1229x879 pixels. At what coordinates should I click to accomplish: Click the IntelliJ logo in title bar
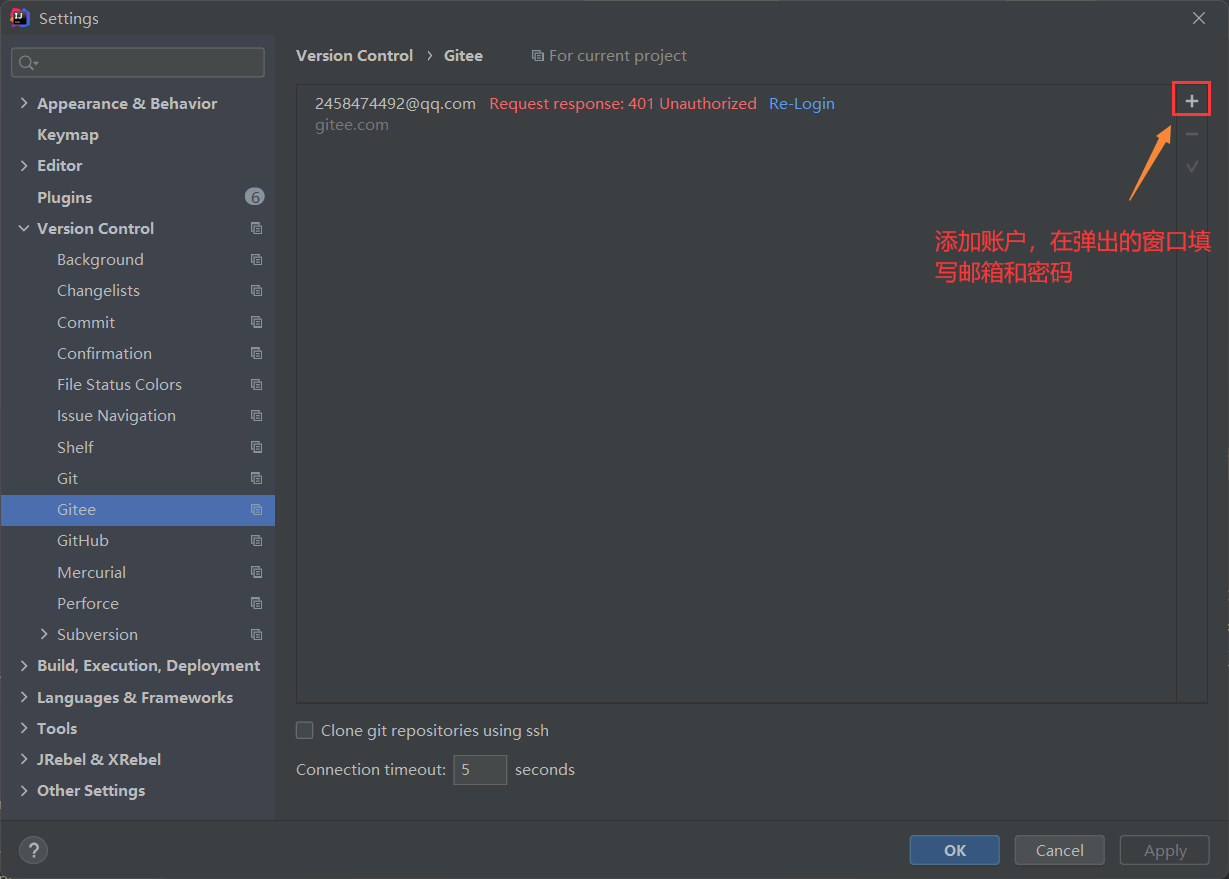(x=20, y=18)
